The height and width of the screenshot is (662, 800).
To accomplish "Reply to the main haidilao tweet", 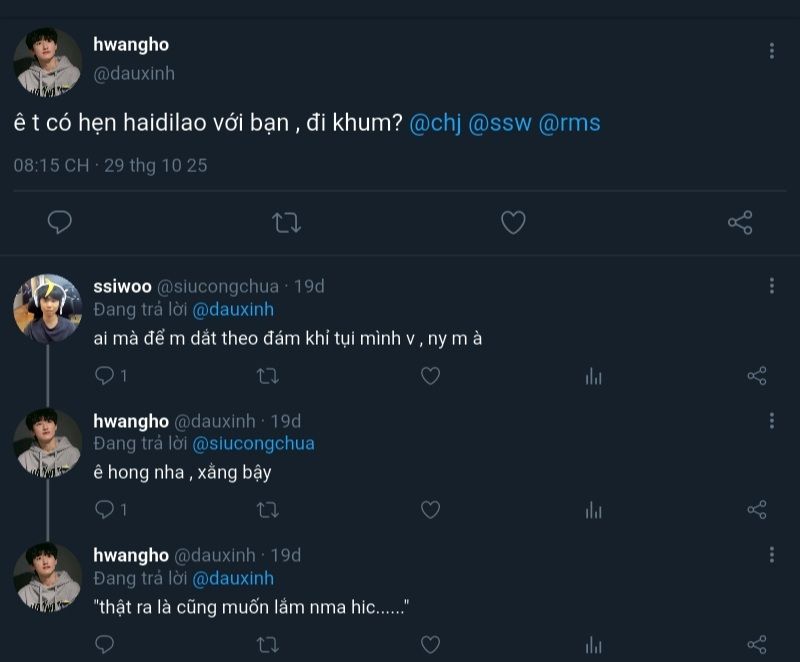I will 60,222.
